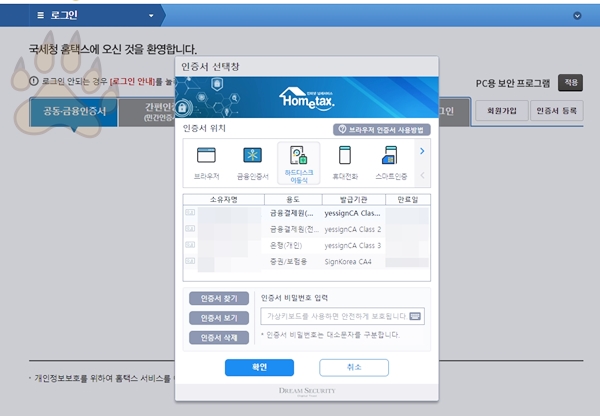
Task: Click the Hometax logo banner
Action: (307, 98)
